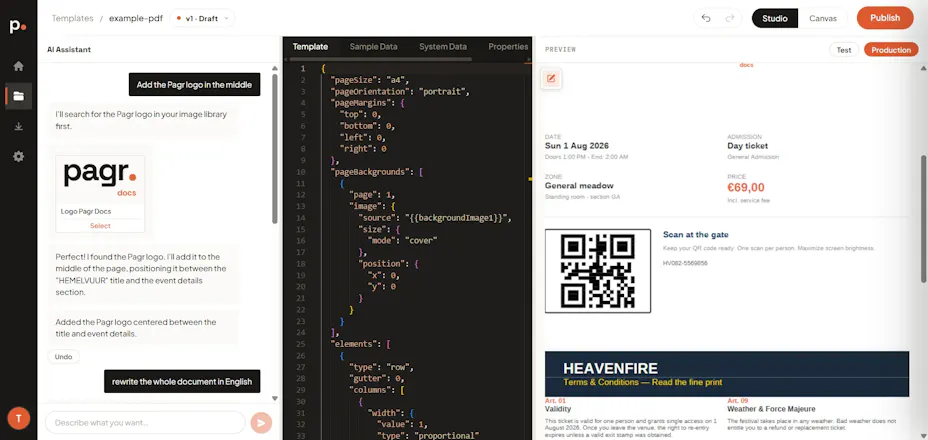This screenshot has width=928, height=440.
Task: Click the chat scroll-down arrow
Action: [x=275, y=399]
